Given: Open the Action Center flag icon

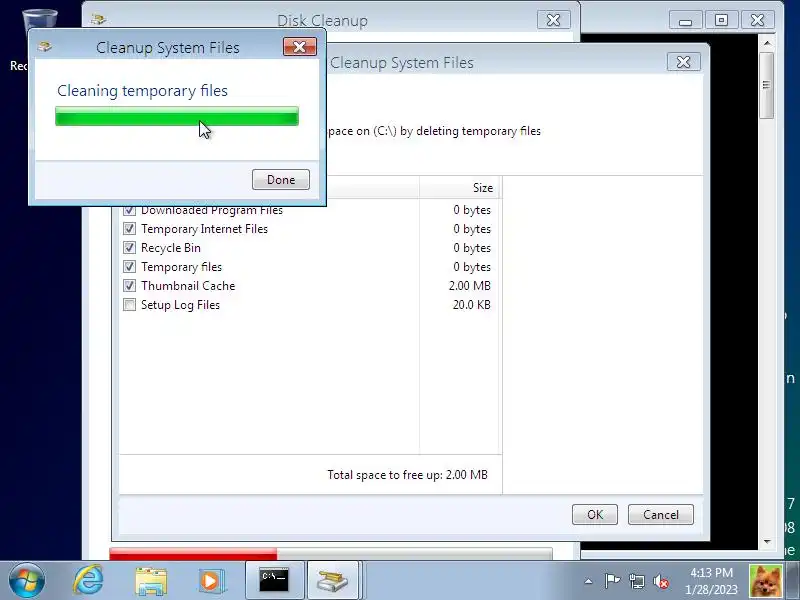Looking at the screenshot, I should [x=612, y=581].
